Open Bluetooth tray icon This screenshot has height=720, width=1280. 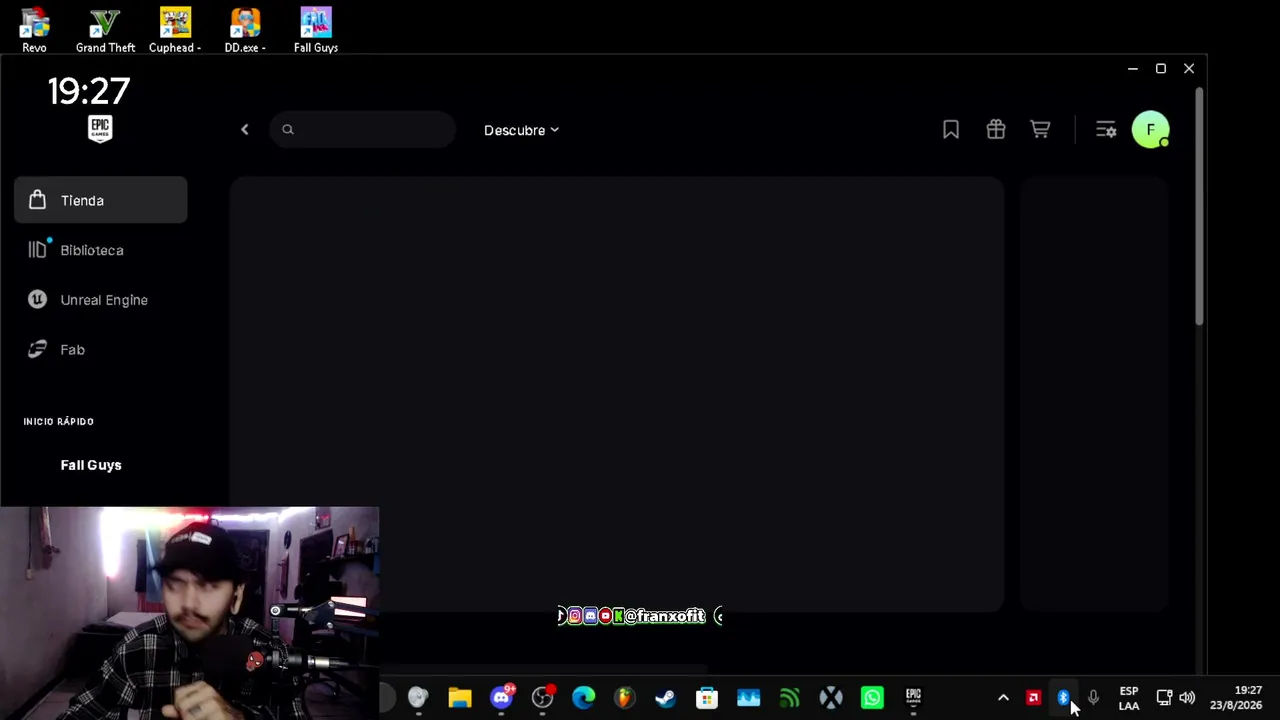point(1063,698)
